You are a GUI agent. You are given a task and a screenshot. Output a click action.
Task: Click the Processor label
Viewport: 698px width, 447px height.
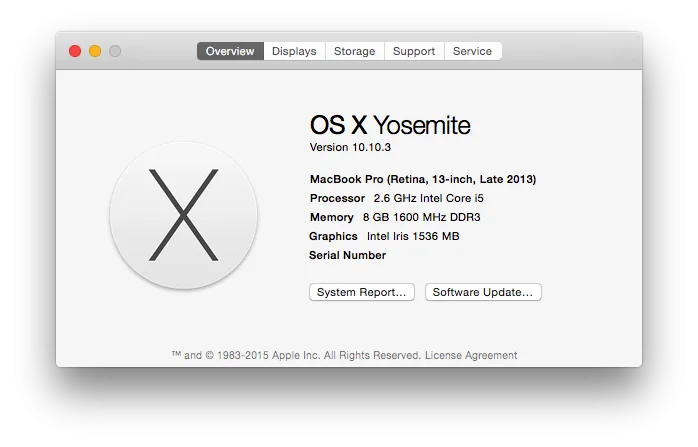pyautogui.click(x=337, y=198)
